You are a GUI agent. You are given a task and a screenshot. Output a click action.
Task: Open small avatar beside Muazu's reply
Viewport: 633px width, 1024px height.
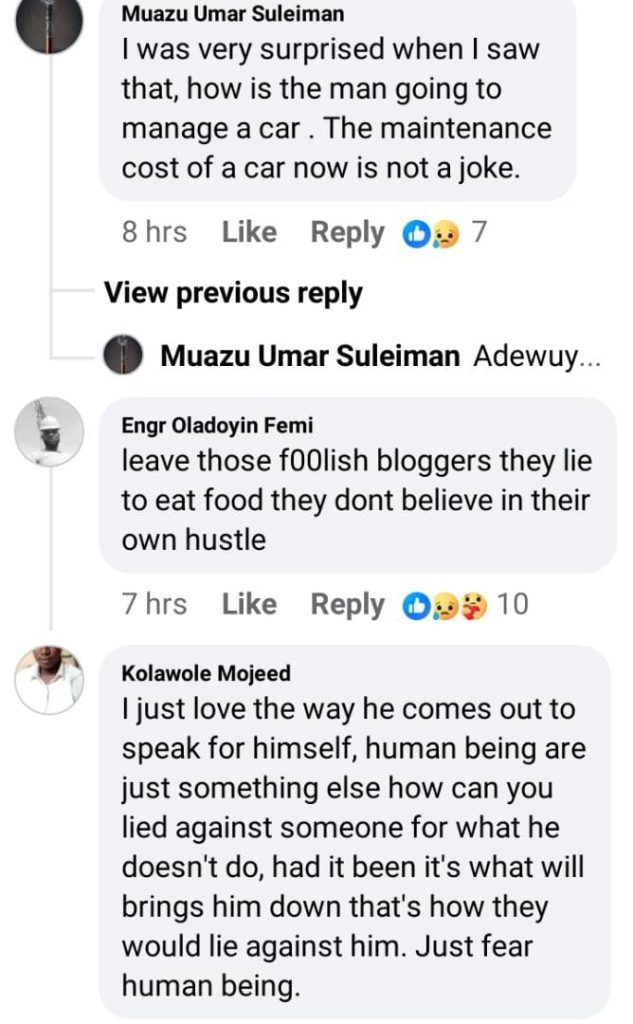pyautogui.click(x=123, y=355)
